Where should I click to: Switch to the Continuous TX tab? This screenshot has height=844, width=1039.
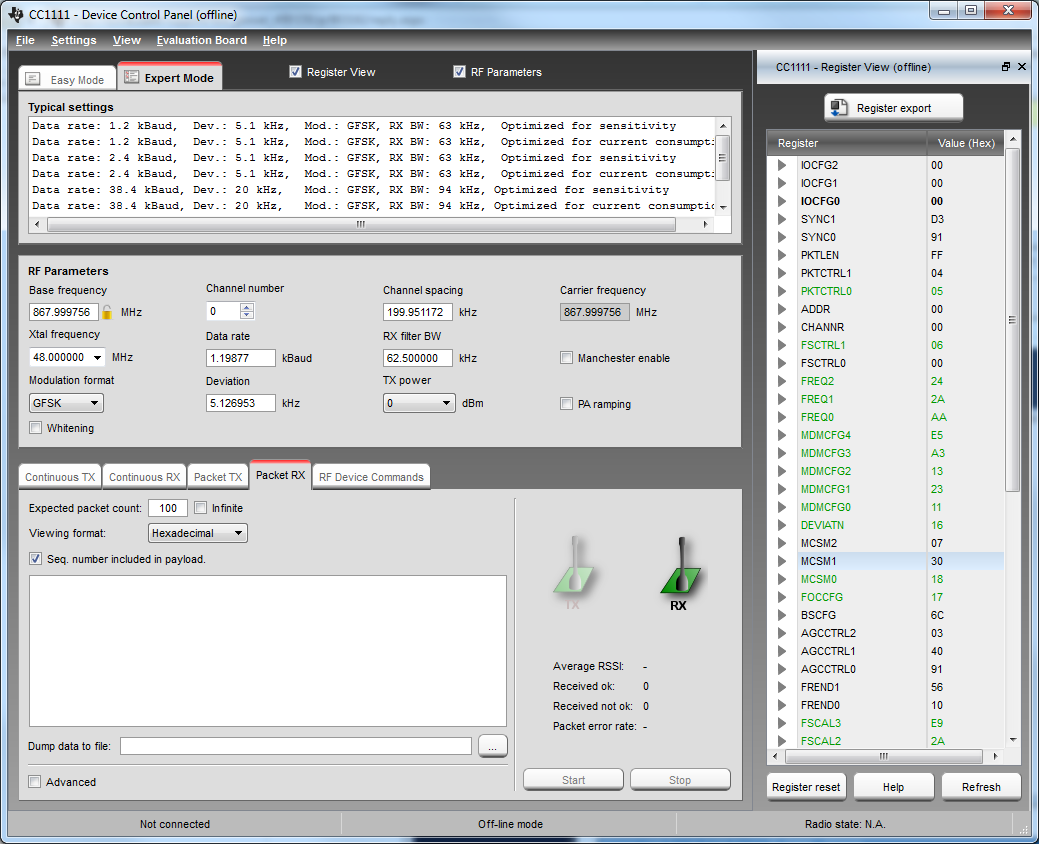(x=60, y=477)
